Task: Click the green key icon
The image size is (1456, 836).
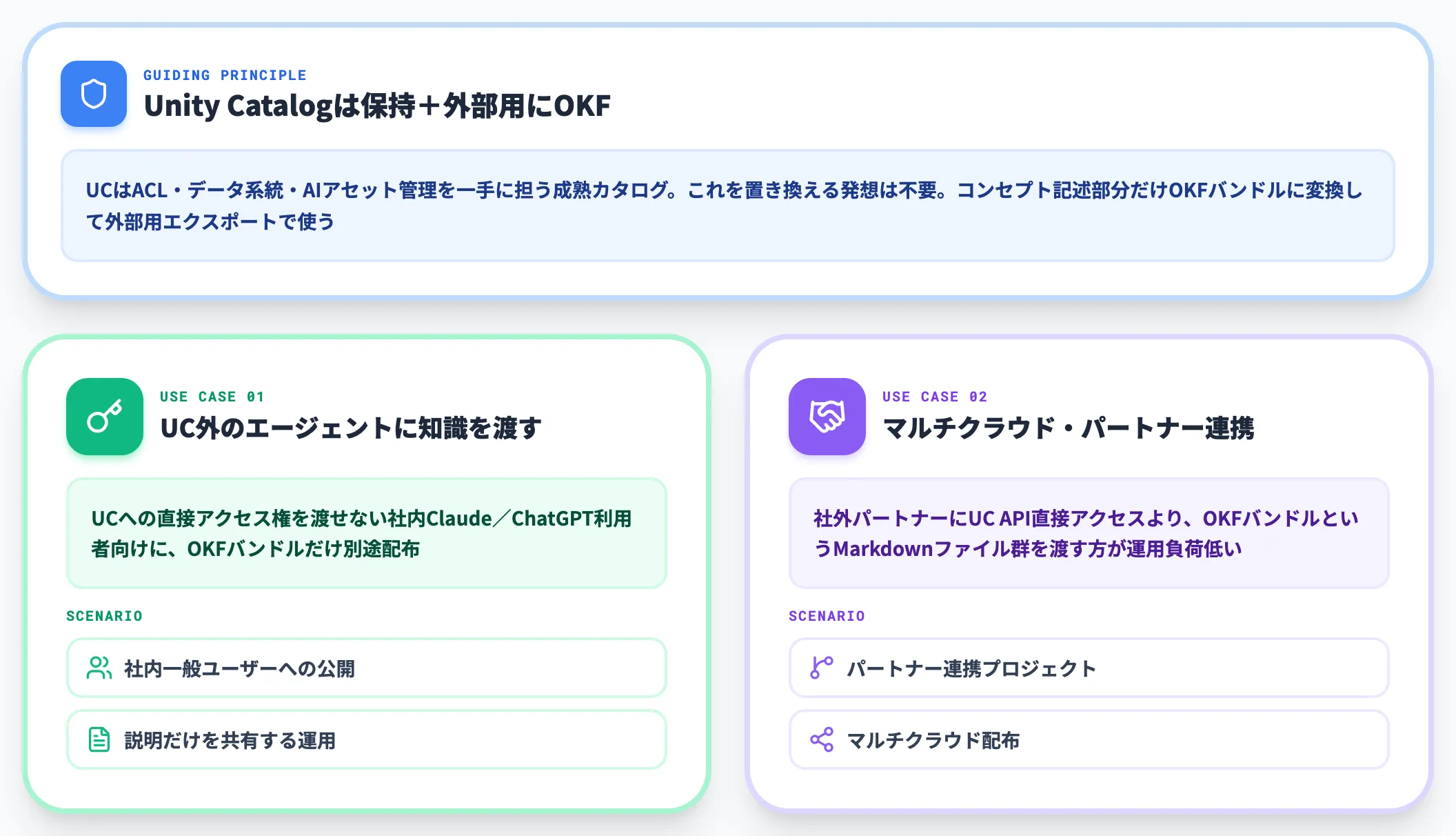Action: click(x=105, y=417)
